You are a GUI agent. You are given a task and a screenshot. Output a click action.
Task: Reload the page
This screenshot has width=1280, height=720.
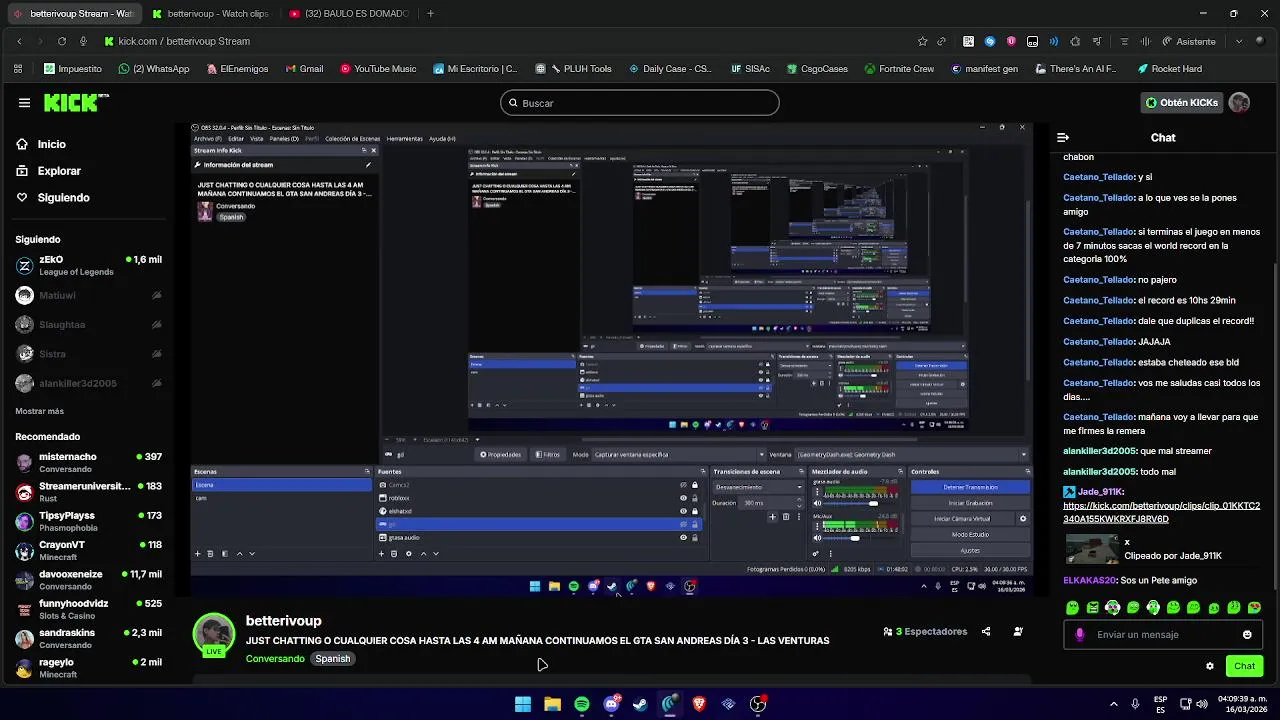tap(62, 41)
